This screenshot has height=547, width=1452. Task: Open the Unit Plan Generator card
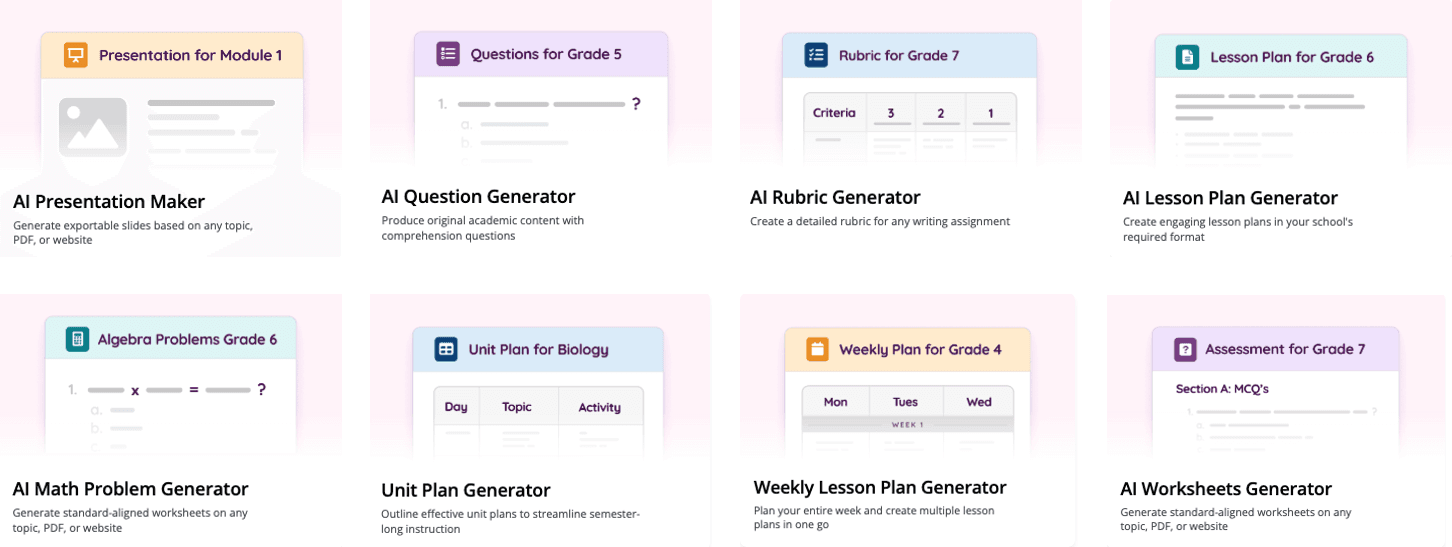[466, 490]
